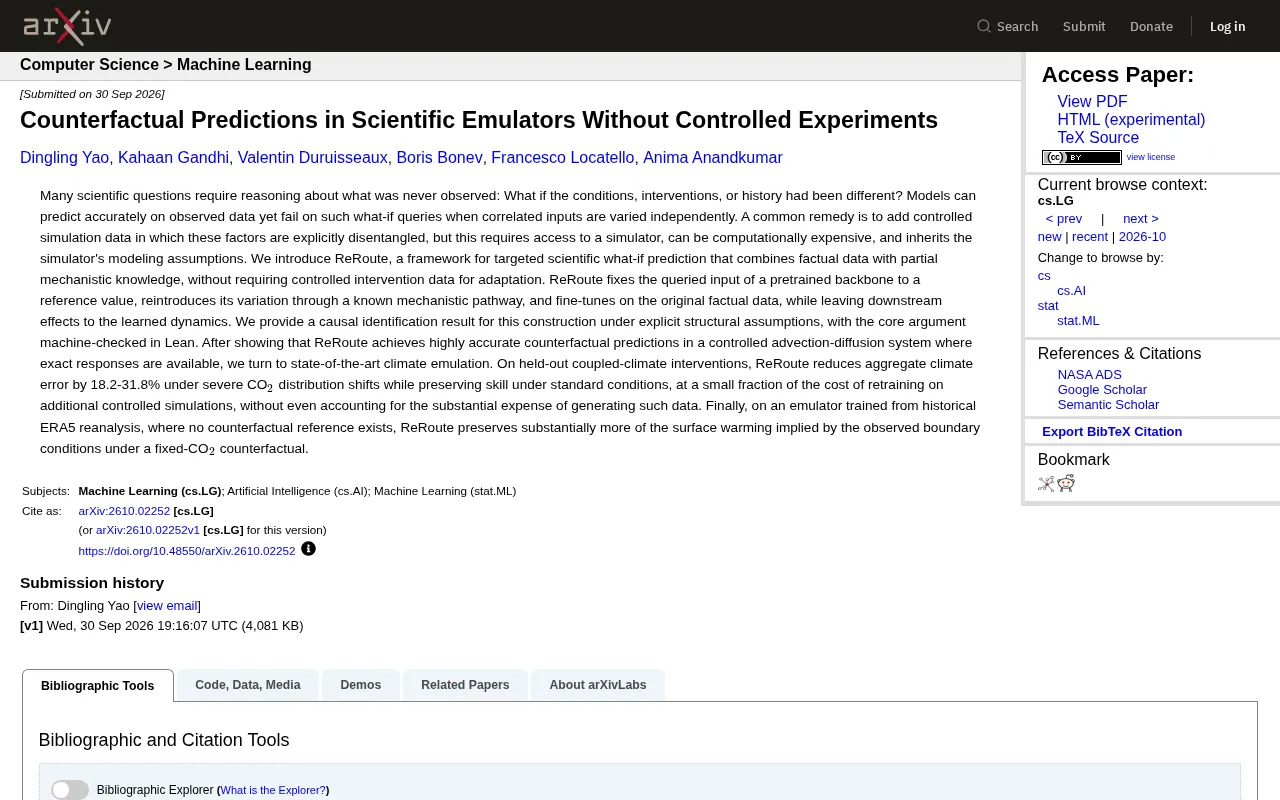Click Export BibTeX Citation
Screen dimensions: 1280x800
1112,432
